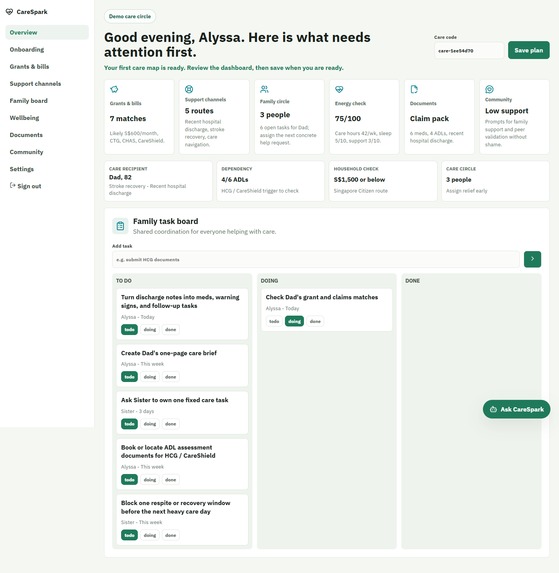Mark 'Ask Sister to own' task done
This screenshot has width=559, height=573.
point(171,424)
